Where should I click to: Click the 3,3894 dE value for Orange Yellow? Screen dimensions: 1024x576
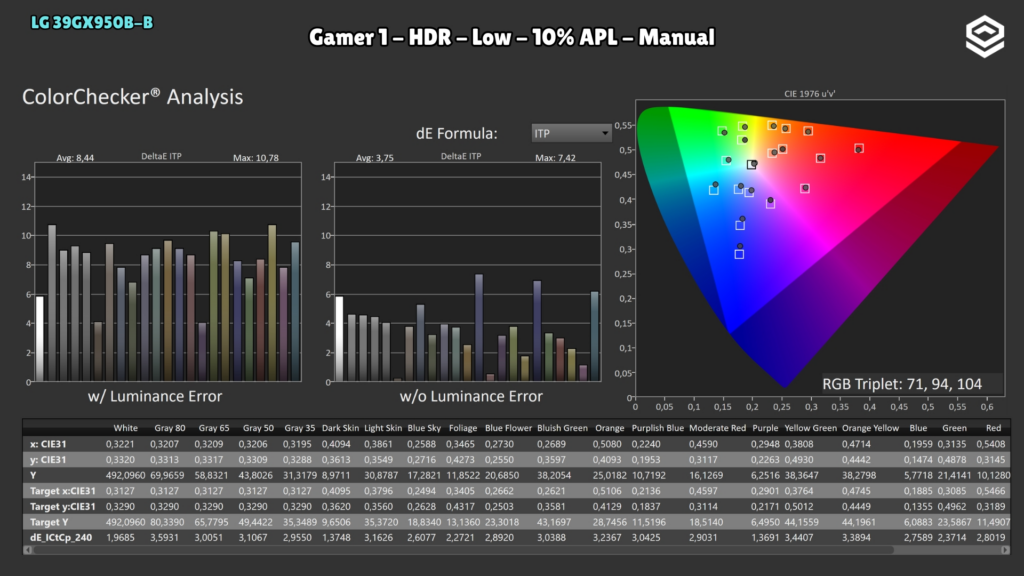click(858, 537)
